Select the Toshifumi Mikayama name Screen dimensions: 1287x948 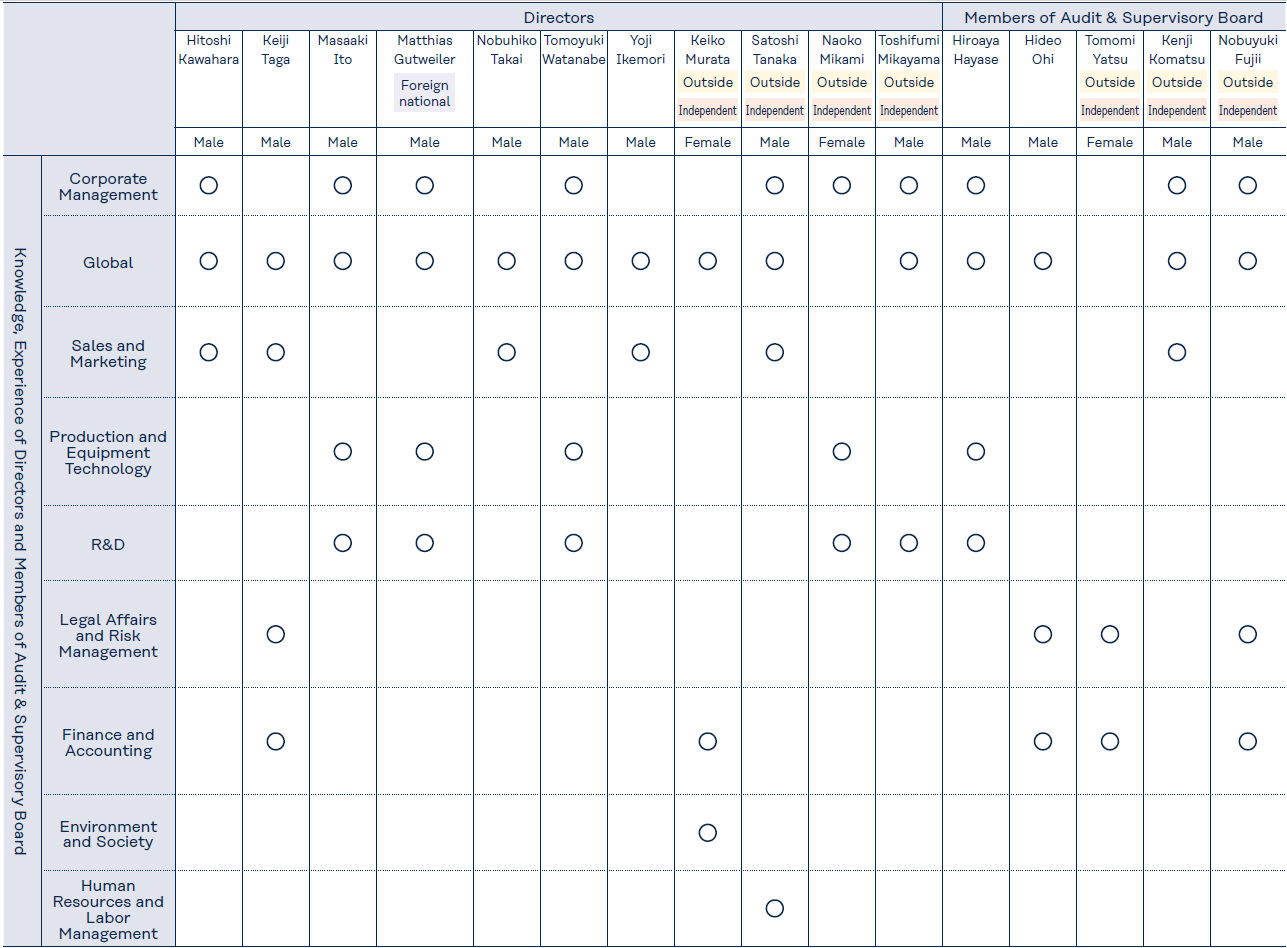[x=909, y=50]
